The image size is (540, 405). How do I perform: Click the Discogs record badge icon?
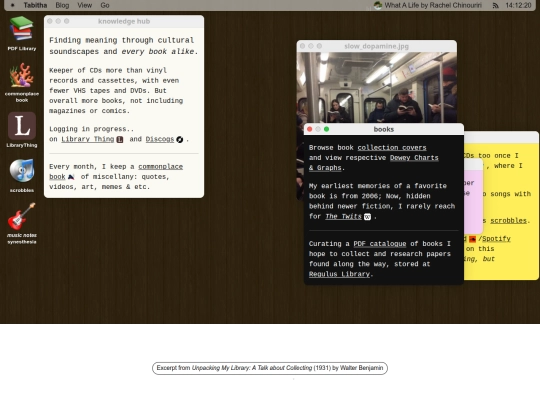click(x=179, y=139)
